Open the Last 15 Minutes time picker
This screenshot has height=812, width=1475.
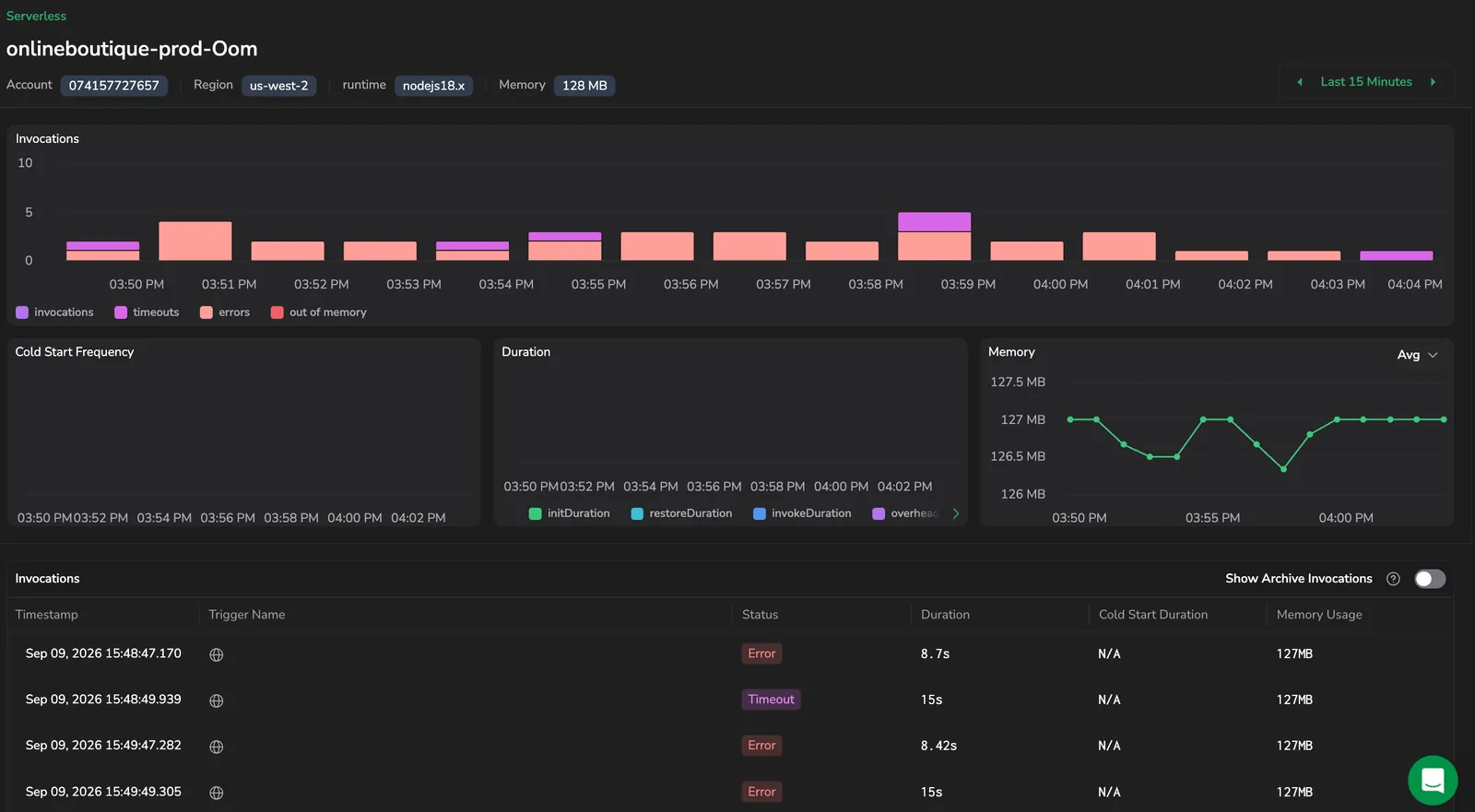tap(1366, 82)
